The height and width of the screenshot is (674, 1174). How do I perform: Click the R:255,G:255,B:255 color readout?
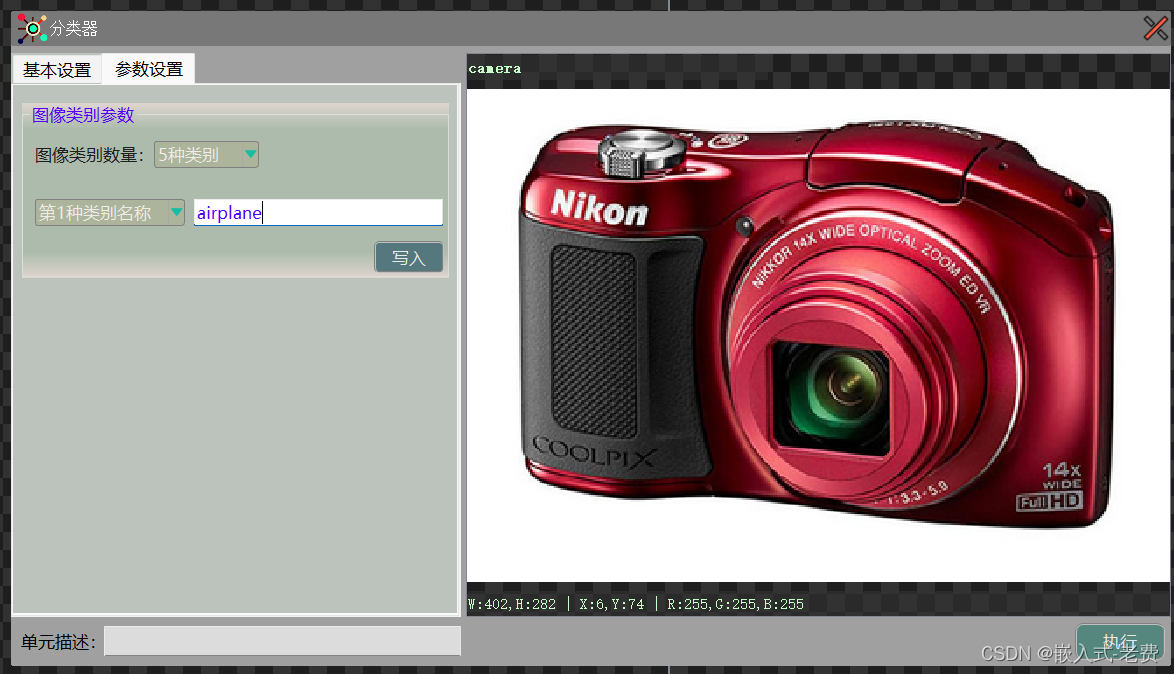click(735, 604)
